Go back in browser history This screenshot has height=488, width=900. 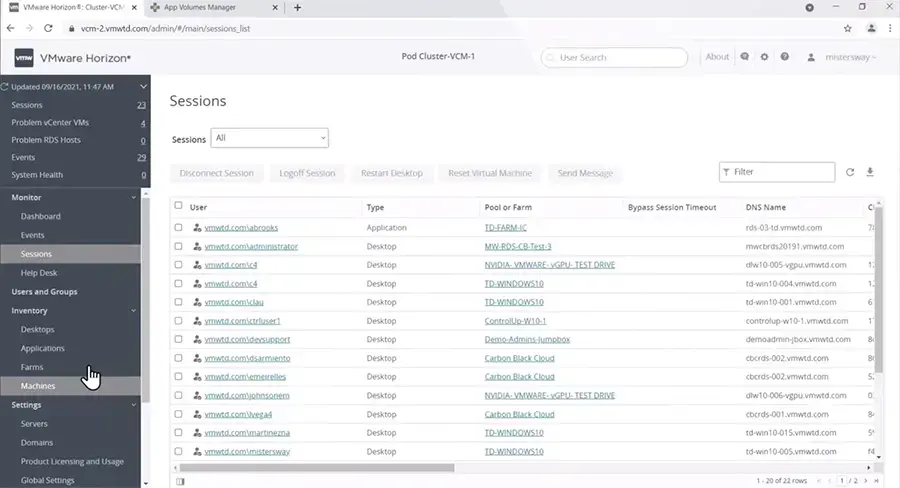(x=10, y=28)
